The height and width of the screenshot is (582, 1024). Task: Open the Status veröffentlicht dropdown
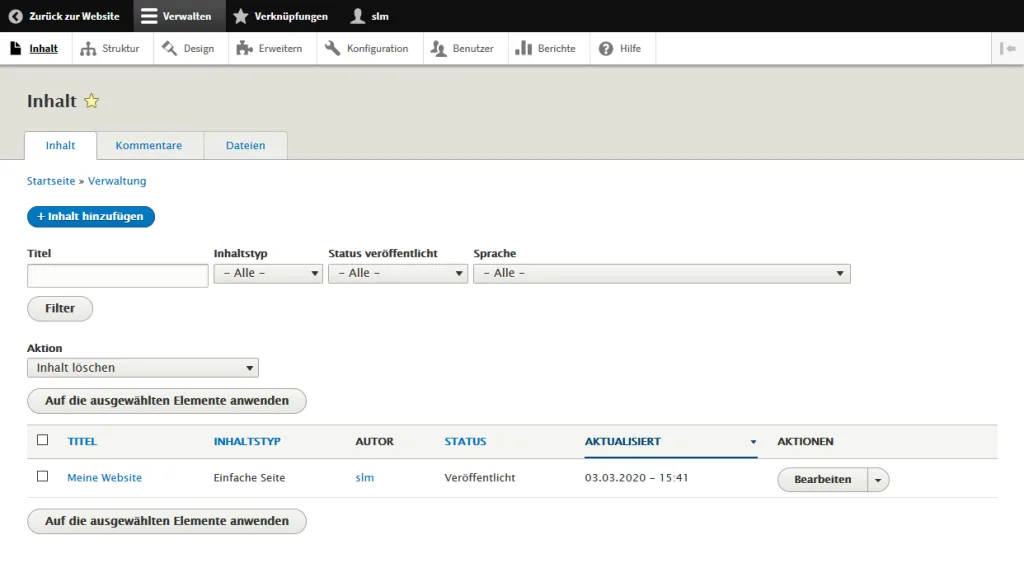click(398, 273)
